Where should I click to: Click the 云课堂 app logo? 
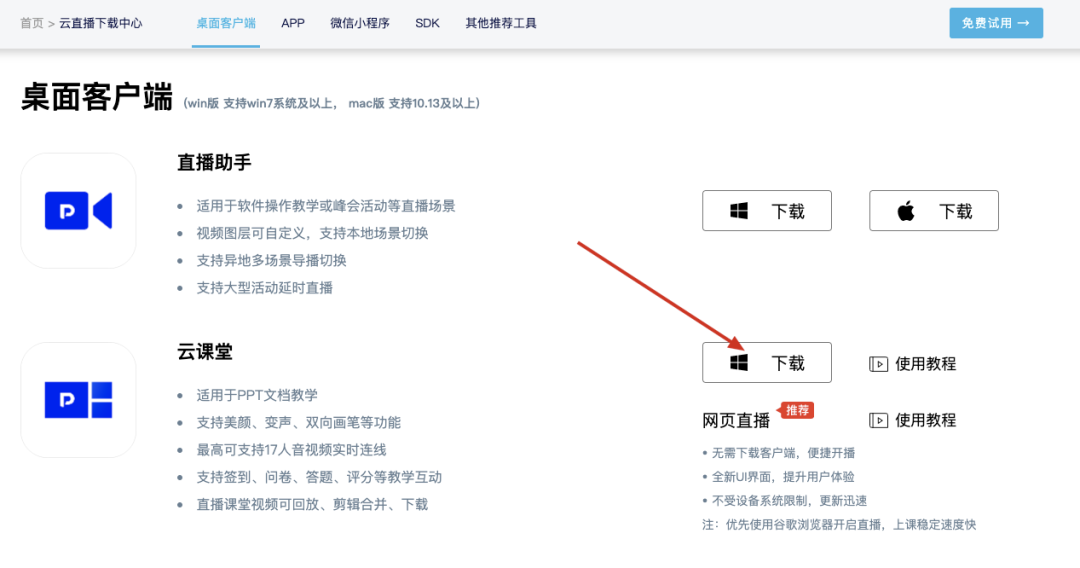78,400
